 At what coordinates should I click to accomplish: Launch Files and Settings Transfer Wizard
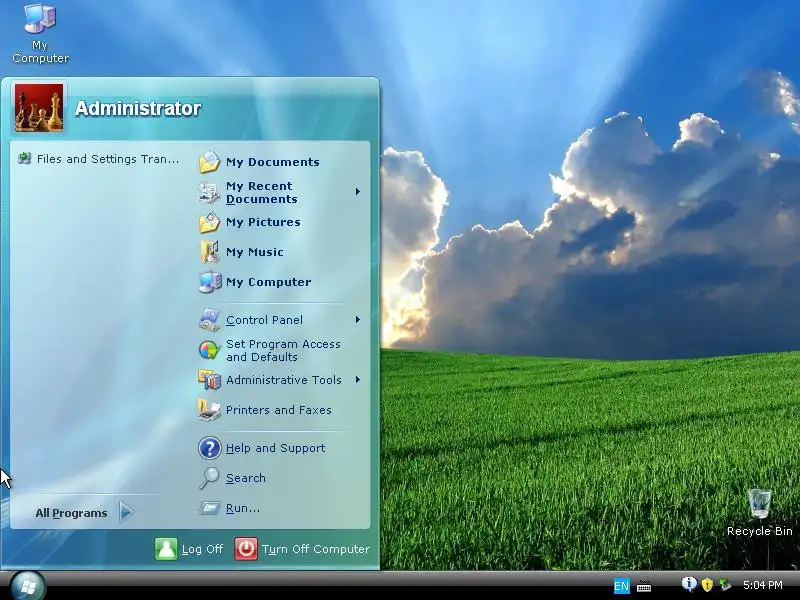point(98,159)
